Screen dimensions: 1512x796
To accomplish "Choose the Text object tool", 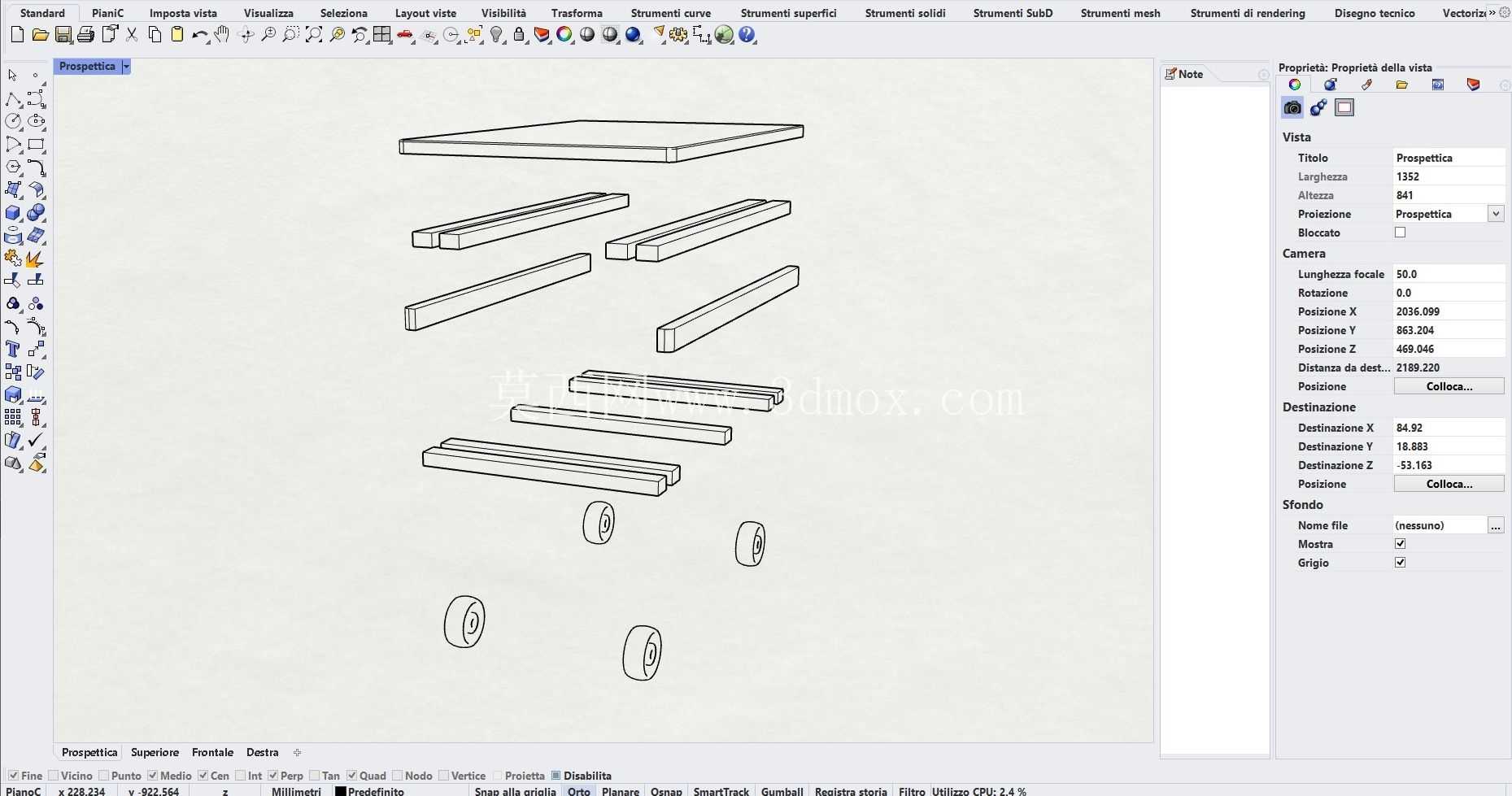I will coord(13,350).
